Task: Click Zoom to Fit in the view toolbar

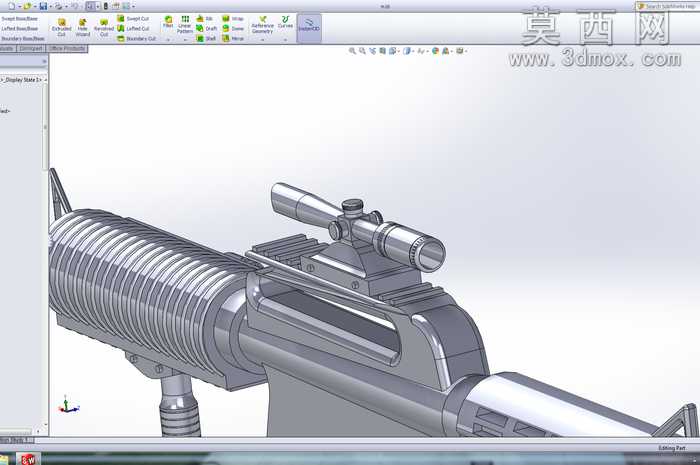Action: (352, 51)
